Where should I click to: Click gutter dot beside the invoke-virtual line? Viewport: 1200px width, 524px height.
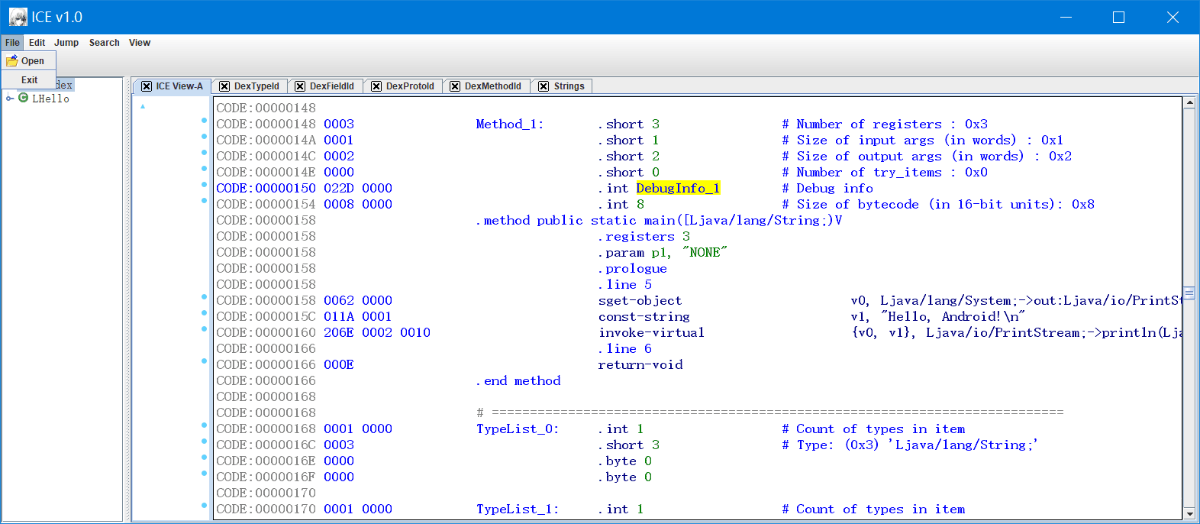204,330
